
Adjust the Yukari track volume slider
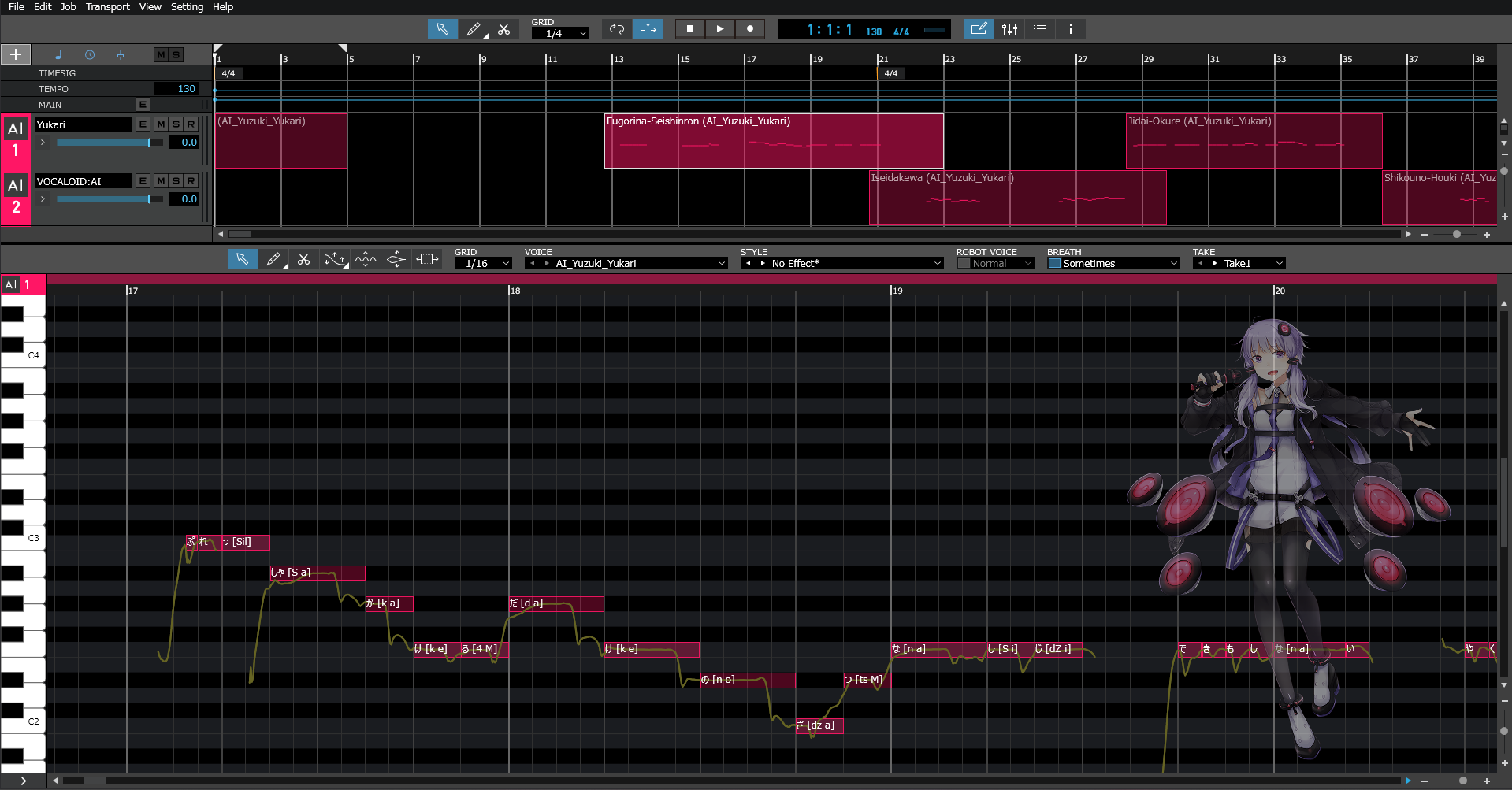[110, 143]
